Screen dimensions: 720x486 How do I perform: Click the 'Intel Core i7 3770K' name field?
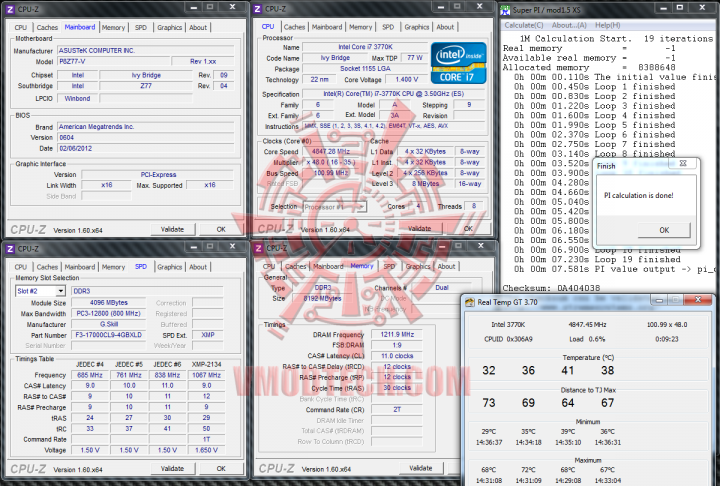pyautogui.click(x=365, y=47)
